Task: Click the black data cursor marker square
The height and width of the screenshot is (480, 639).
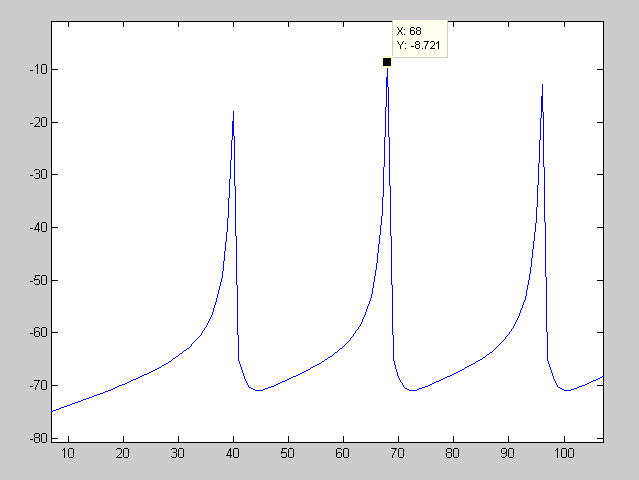Action: 387,62
